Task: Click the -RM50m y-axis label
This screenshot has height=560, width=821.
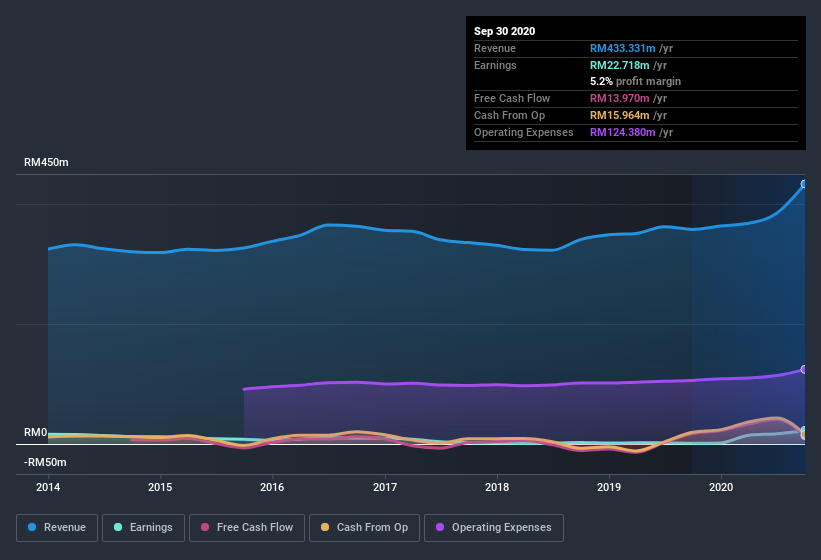Action: (x=45, y=463)
